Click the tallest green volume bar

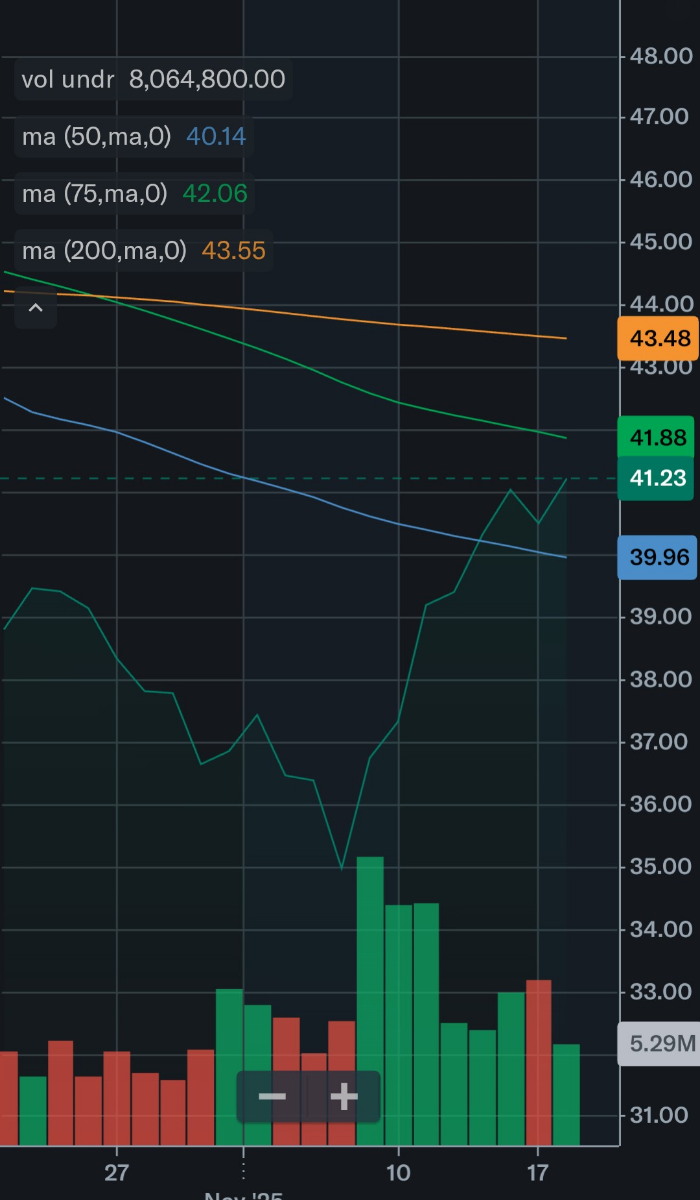click(370, 1000)
